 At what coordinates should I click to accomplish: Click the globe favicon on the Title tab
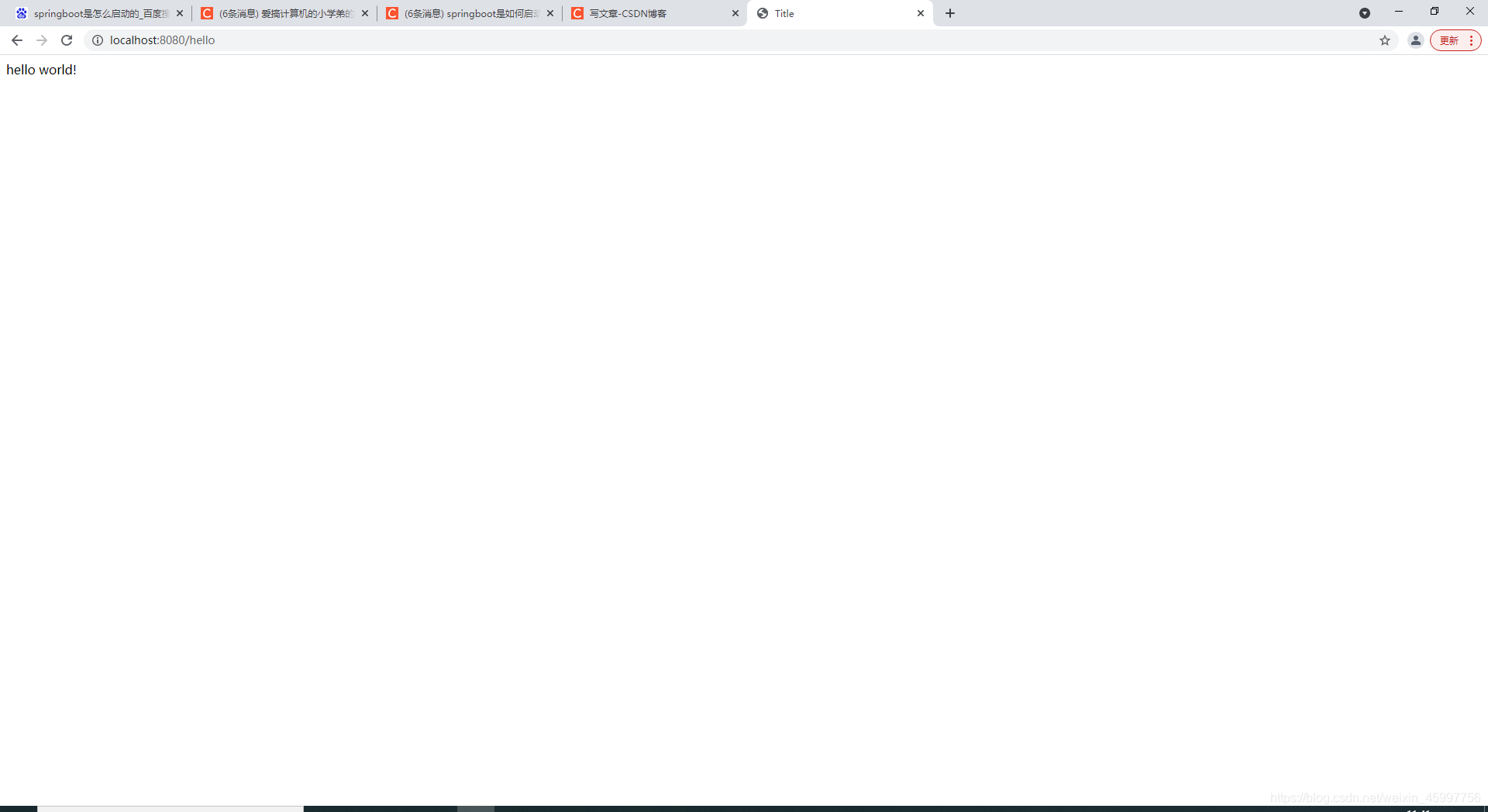click(763, 13)
